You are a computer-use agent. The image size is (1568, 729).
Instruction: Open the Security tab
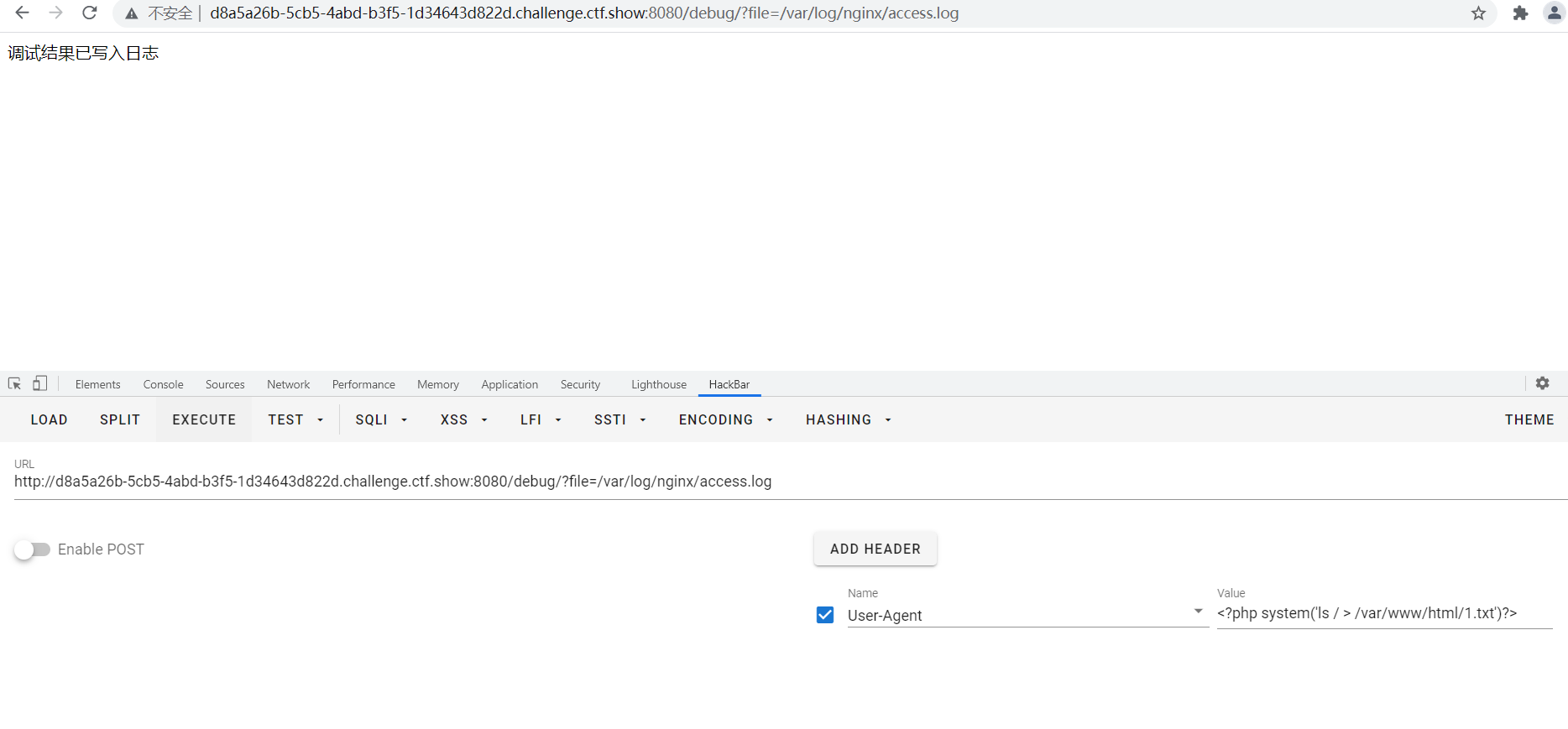(x=581, y=384)
